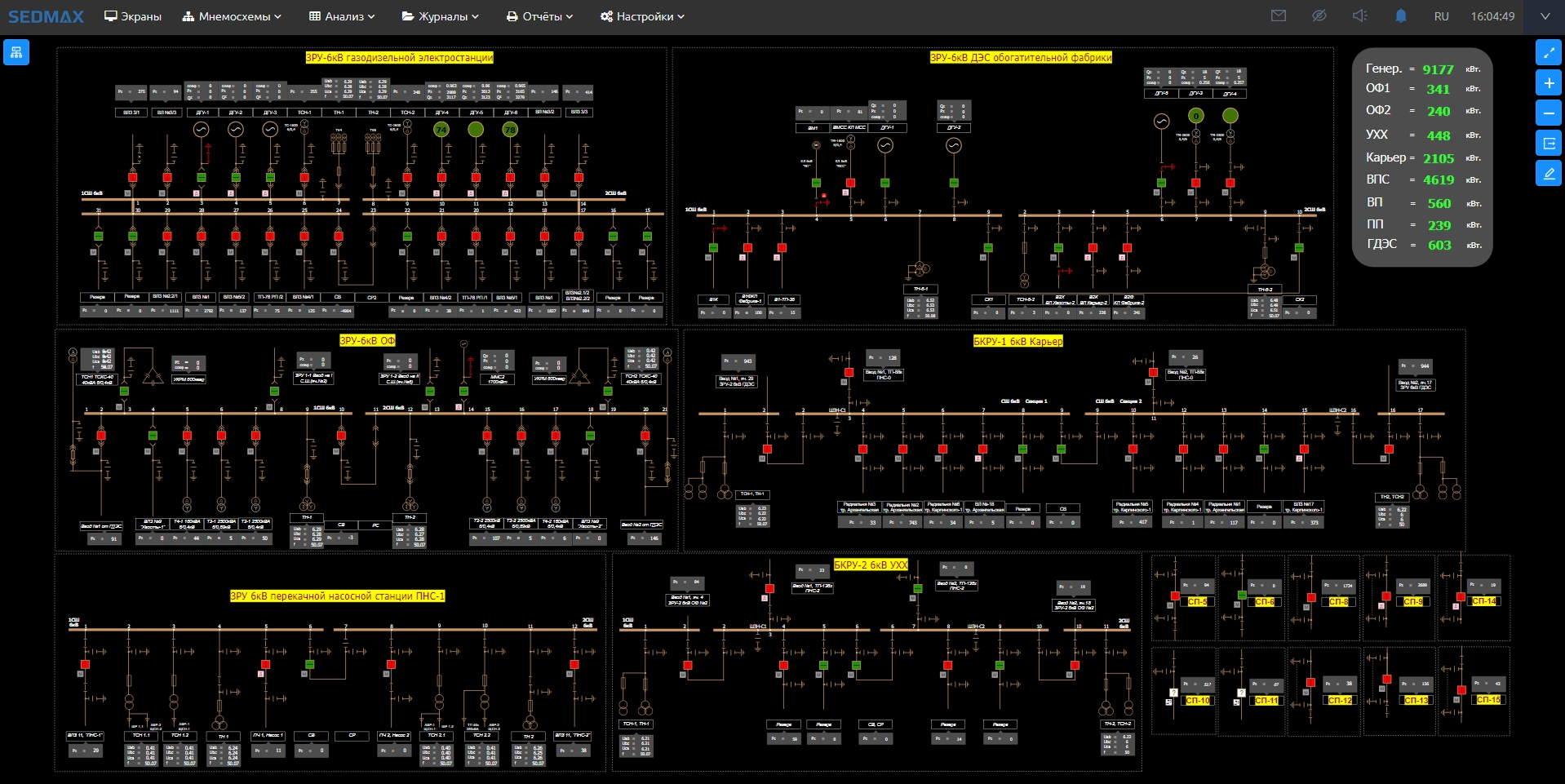The height and width of the screenshot is (784, 1565).
Task: Open the Журналы menu
Action: click(440, 16)
